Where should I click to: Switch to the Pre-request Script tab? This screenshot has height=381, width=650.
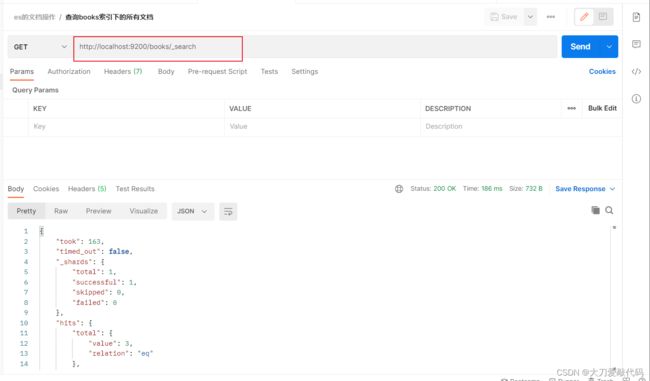coord(217,71)
